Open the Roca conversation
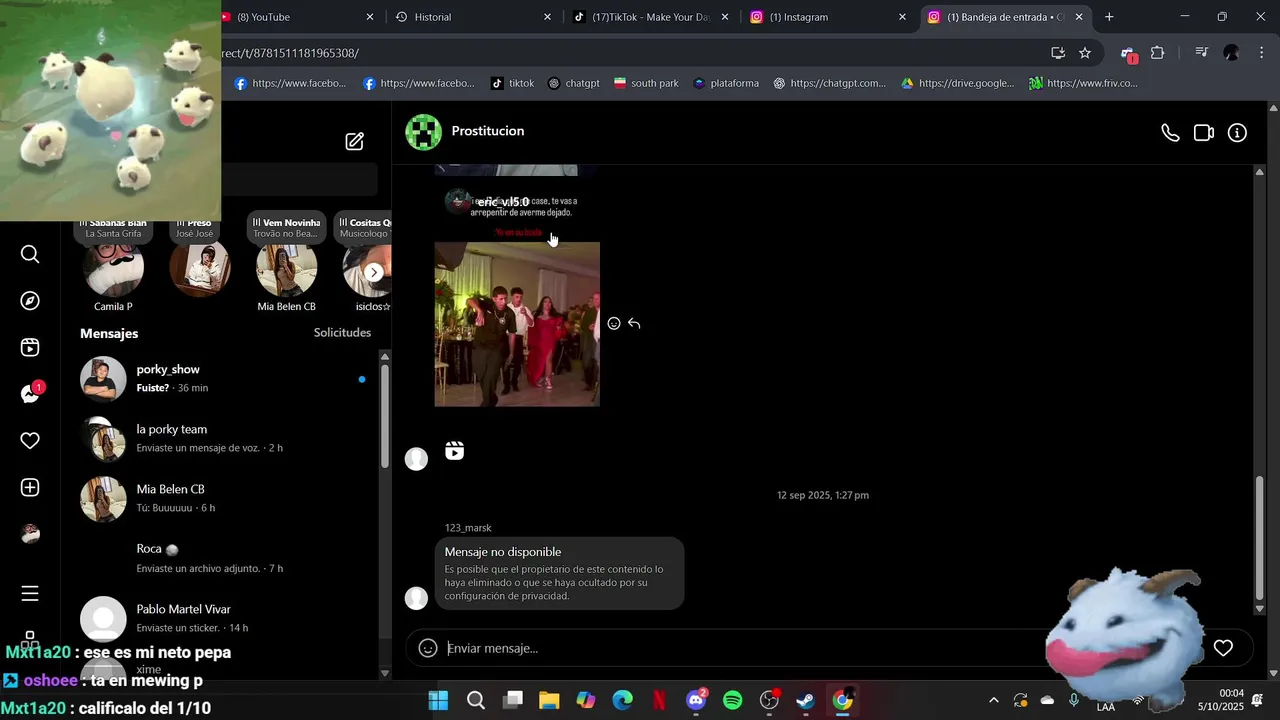 click(x=225, y=559)
